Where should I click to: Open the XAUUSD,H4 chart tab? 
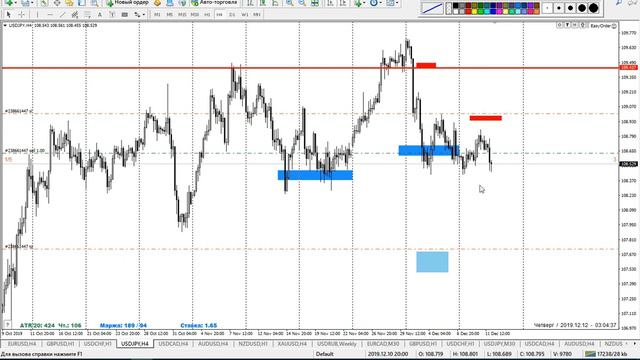click(292, 344)
